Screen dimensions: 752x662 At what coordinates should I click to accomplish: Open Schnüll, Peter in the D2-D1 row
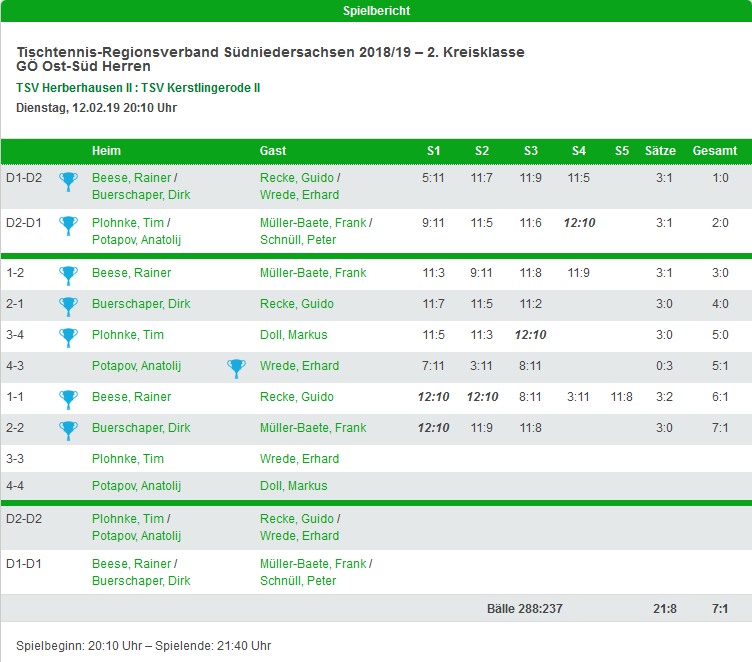pyautogui.click(x=298, y=240)
